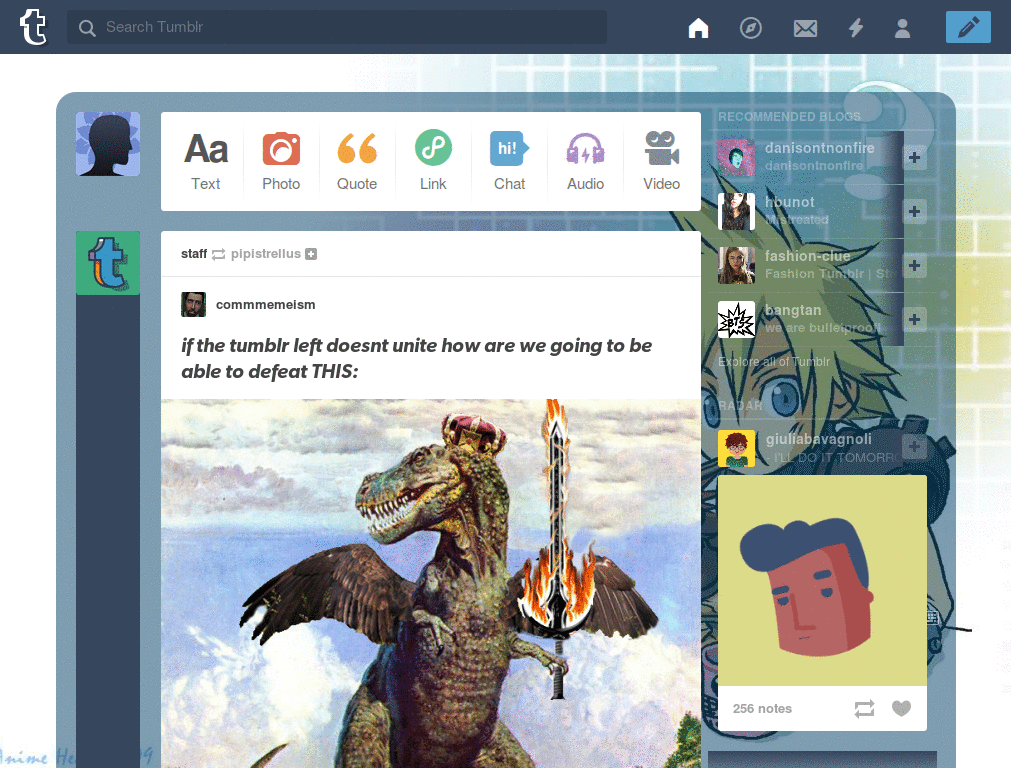Screen dimensions: 1024x768
Task: Open the fashion-clue recommended blog
Action: coord(807,256)
